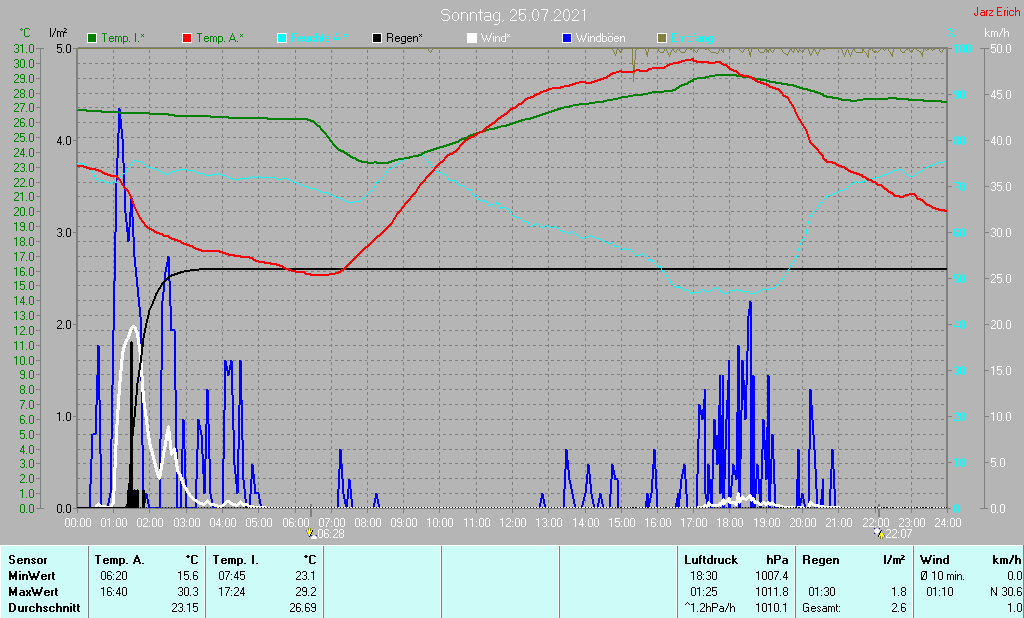Image resolution: width=1024 pixels, height=618 pixels.
Task: Click the blue Windböen legend swatch
Action: (567, 38)
